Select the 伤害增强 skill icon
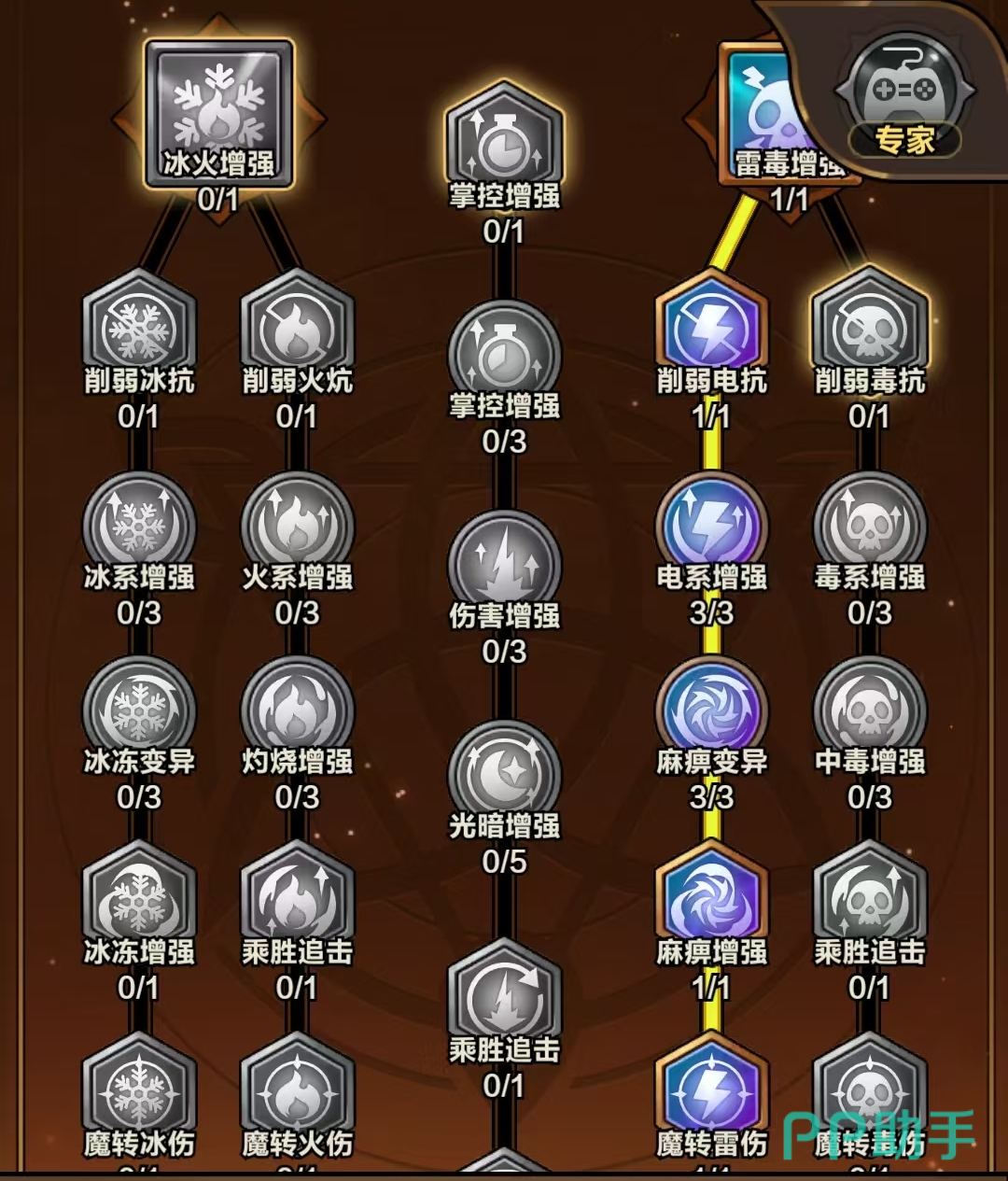 point(504,567)
